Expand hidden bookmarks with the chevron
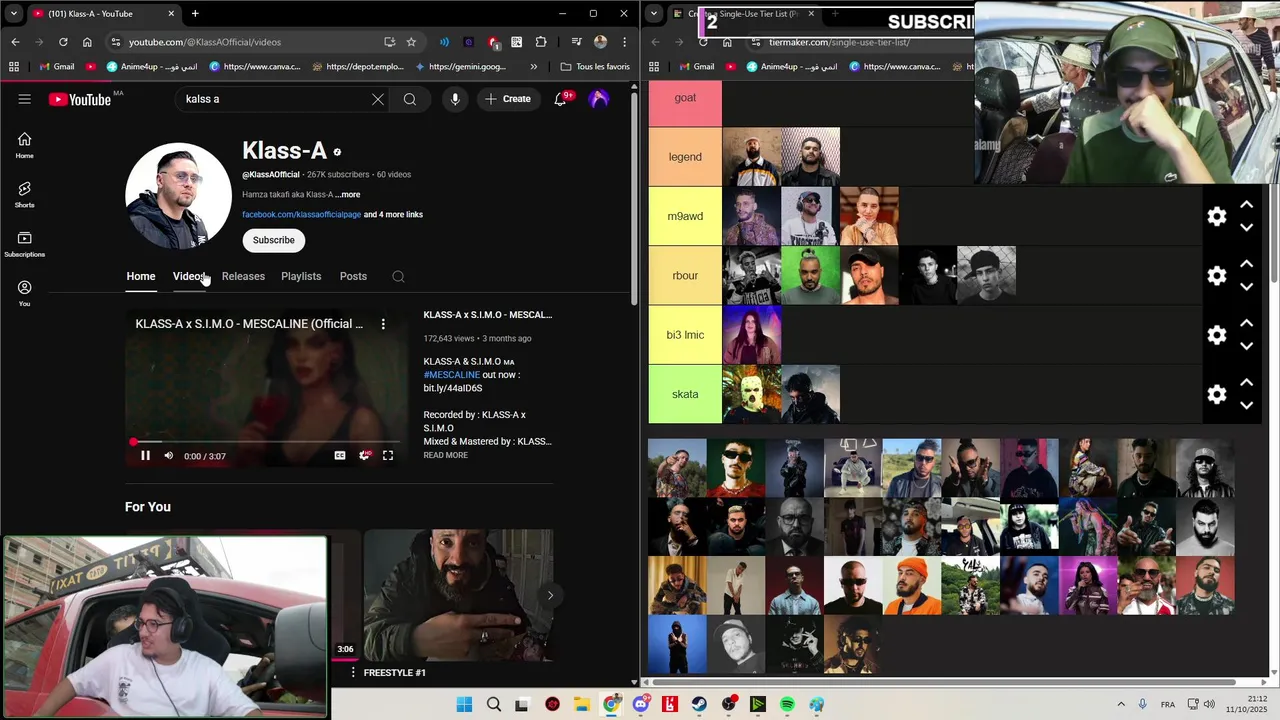The width and height of the screenshot is (1280, 720). (533, 67)
